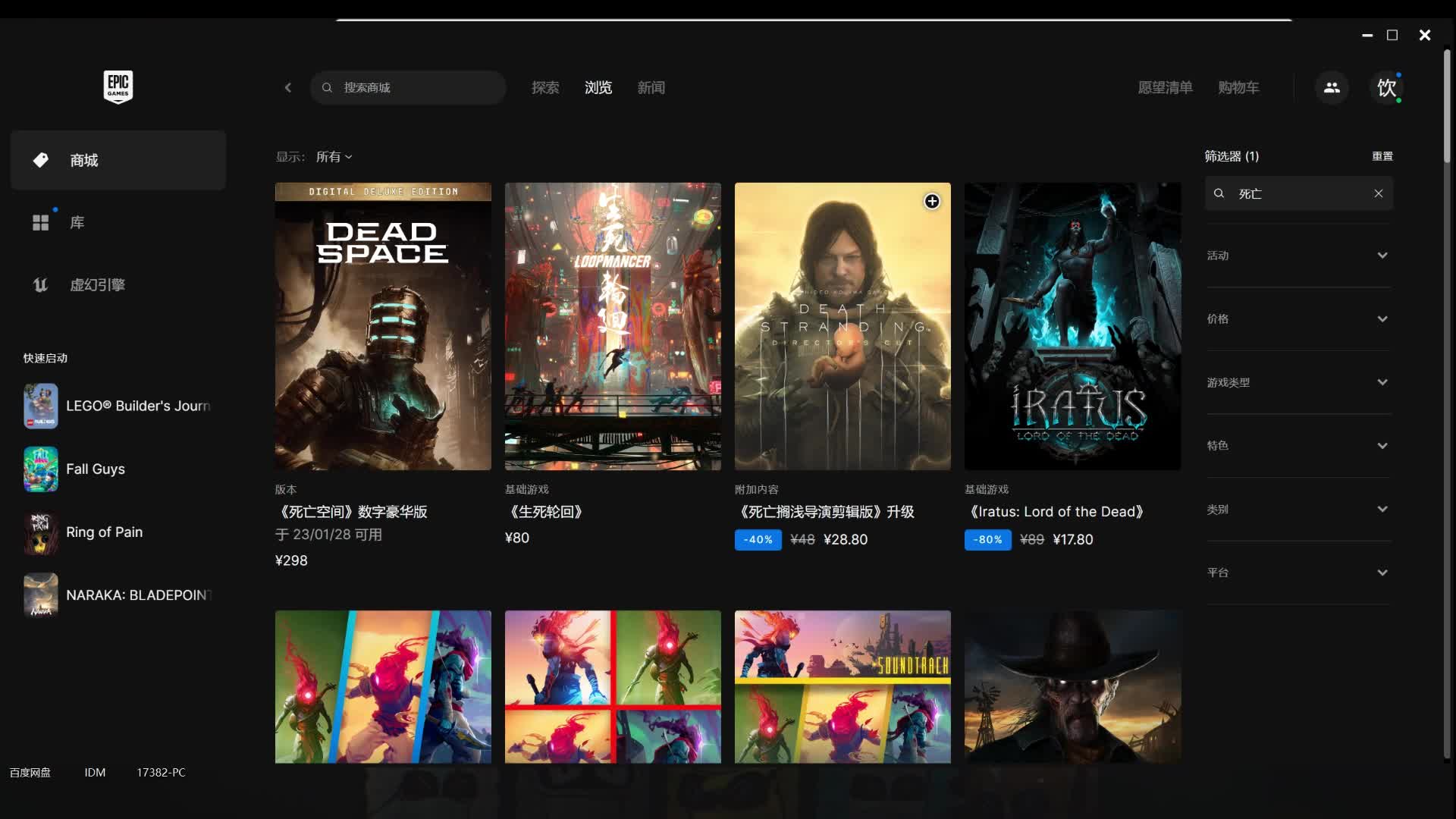Select the 浏览 tab

point(598,87)
